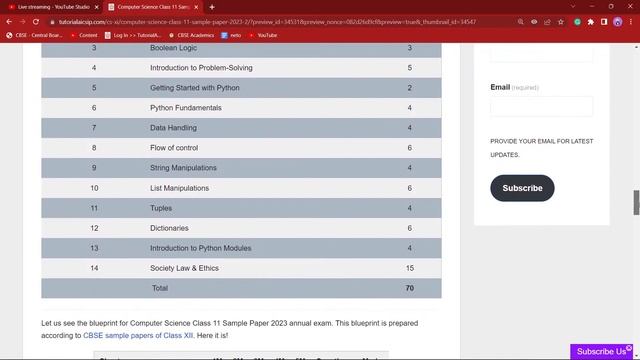The width and height of the screenshot is (640, 360).
Task: Click 'PROVIDE YOUR EMAIL FOR LATEST' text
Action: (542, 141)
